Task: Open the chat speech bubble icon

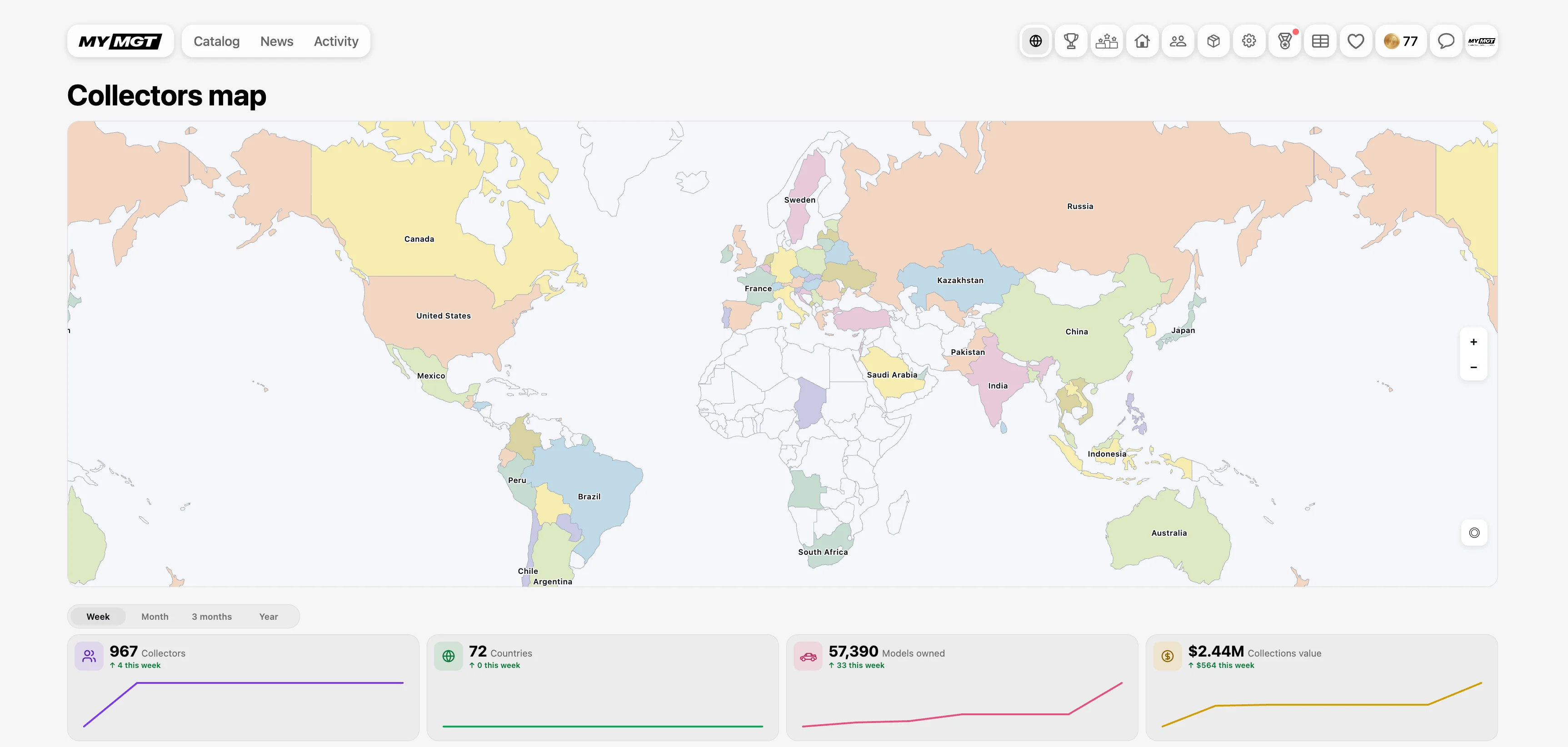Action: (1446, 41)
